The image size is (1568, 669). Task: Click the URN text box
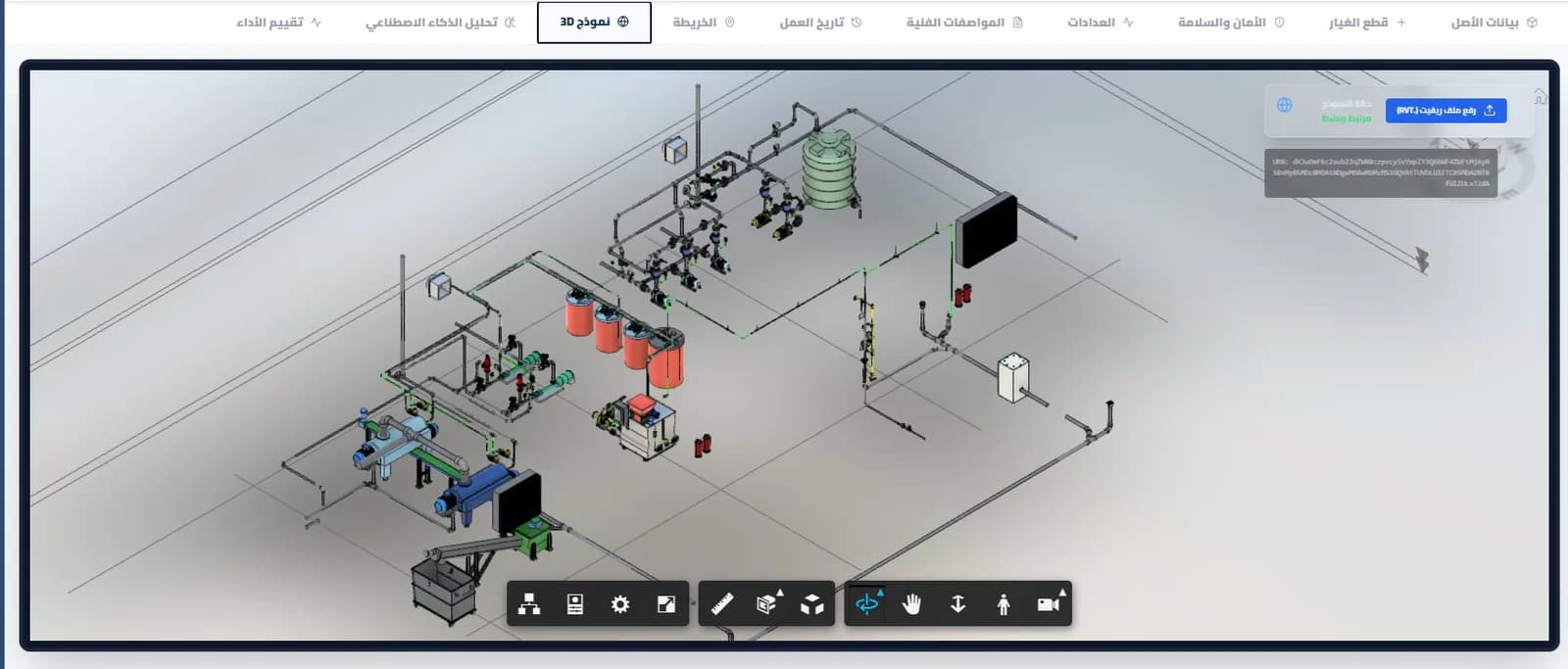(1381, 172)
